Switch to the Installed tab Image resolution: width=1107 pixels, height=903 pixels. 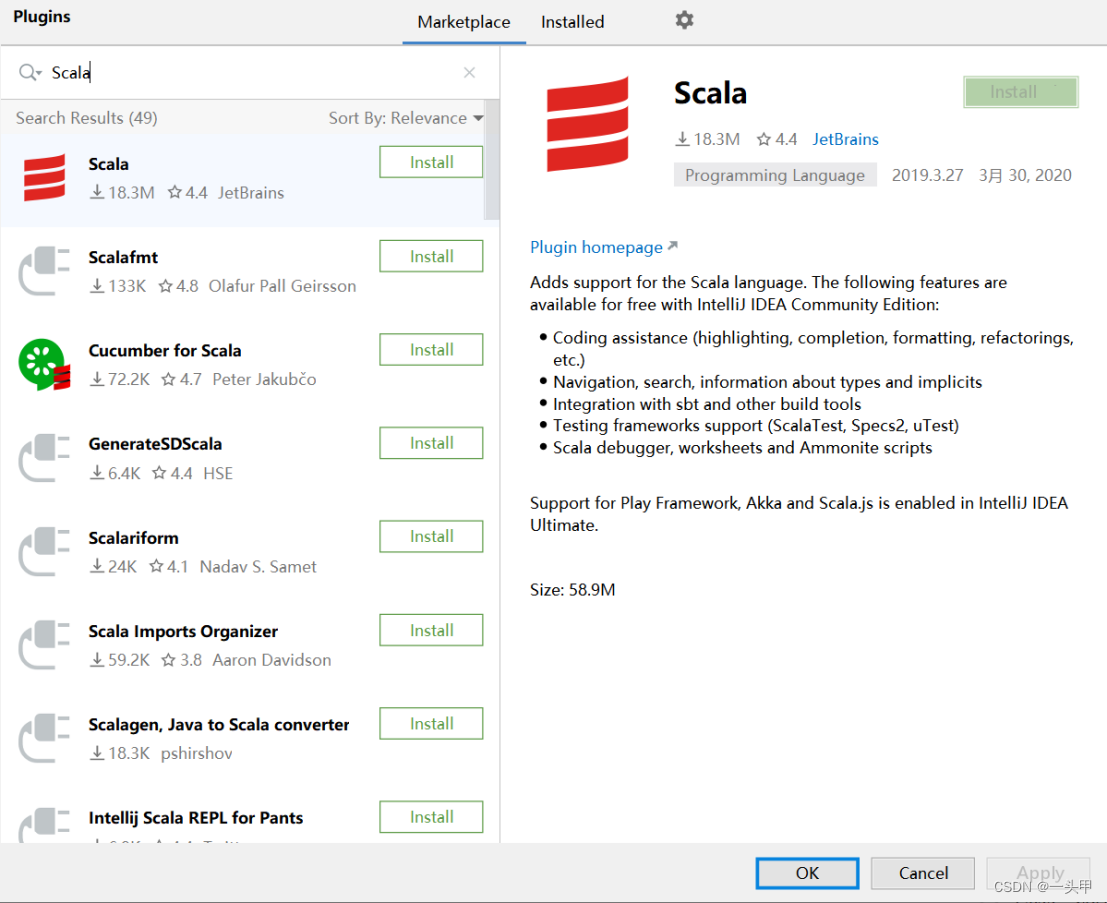tap(573, 22)
